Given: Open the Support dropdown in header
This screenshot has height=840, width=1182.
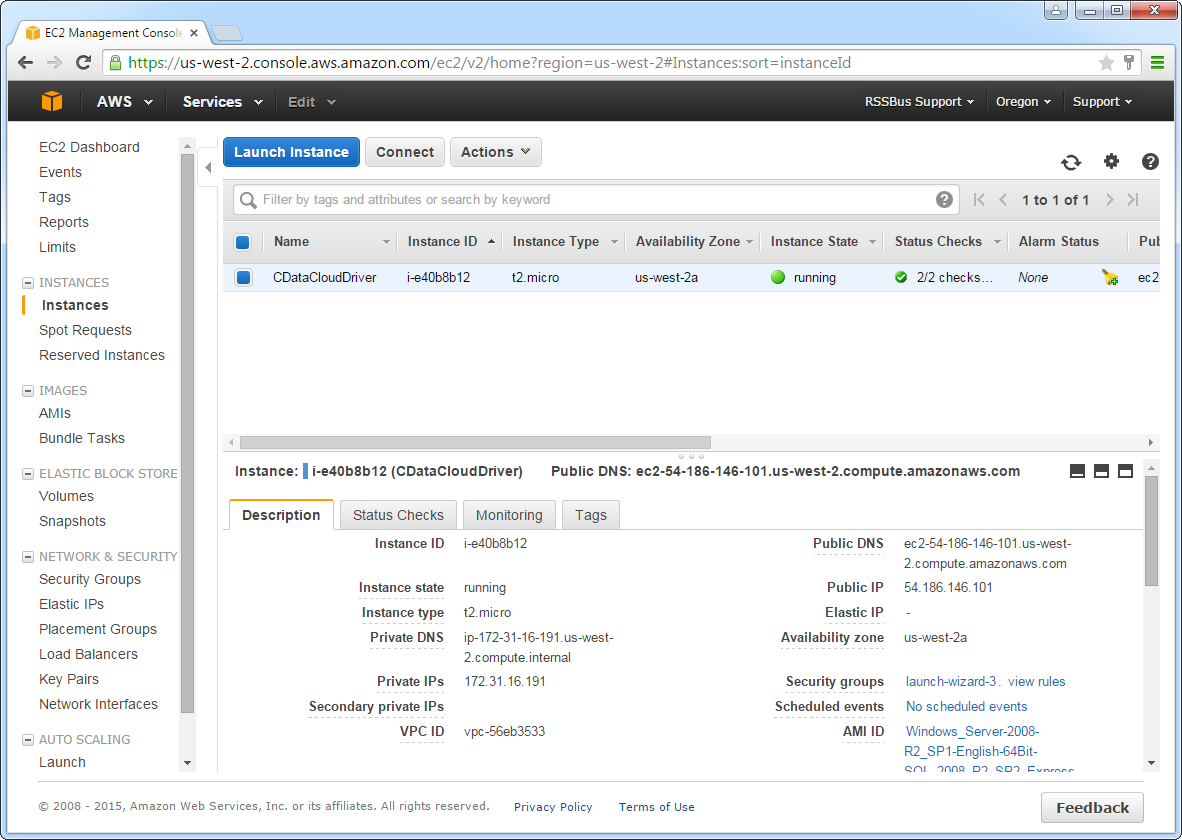Looking at the screenshot, I should pos(1102,102).
